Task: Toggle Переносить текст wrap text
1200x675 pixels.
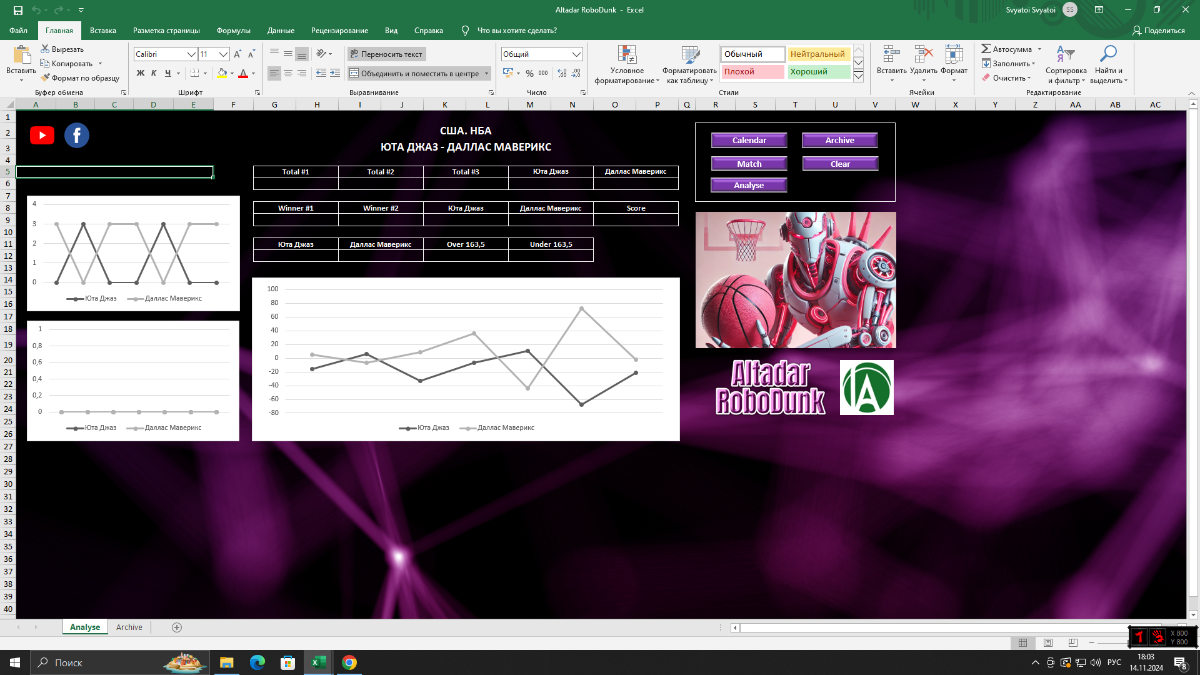Action: coord(387,54)
